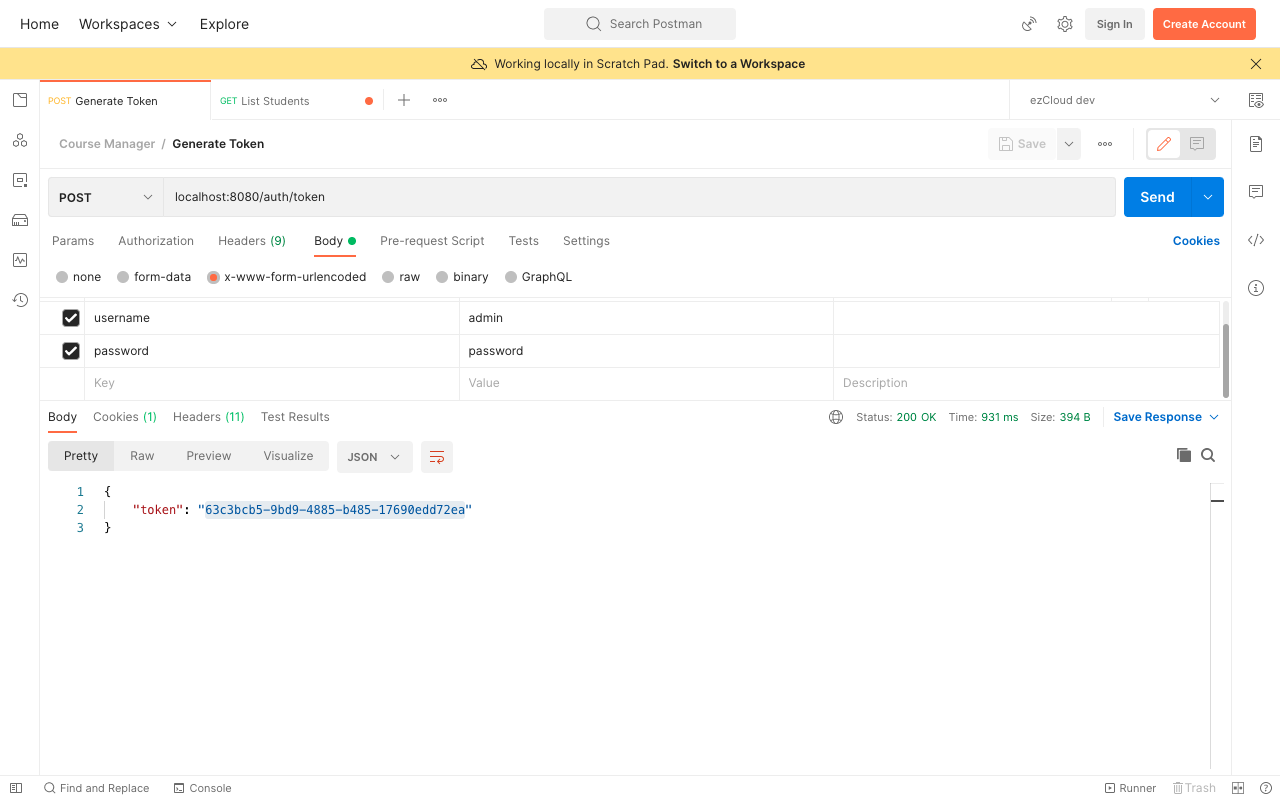
Task: Search the response with magnifier icon
Action: point(1208,455)
